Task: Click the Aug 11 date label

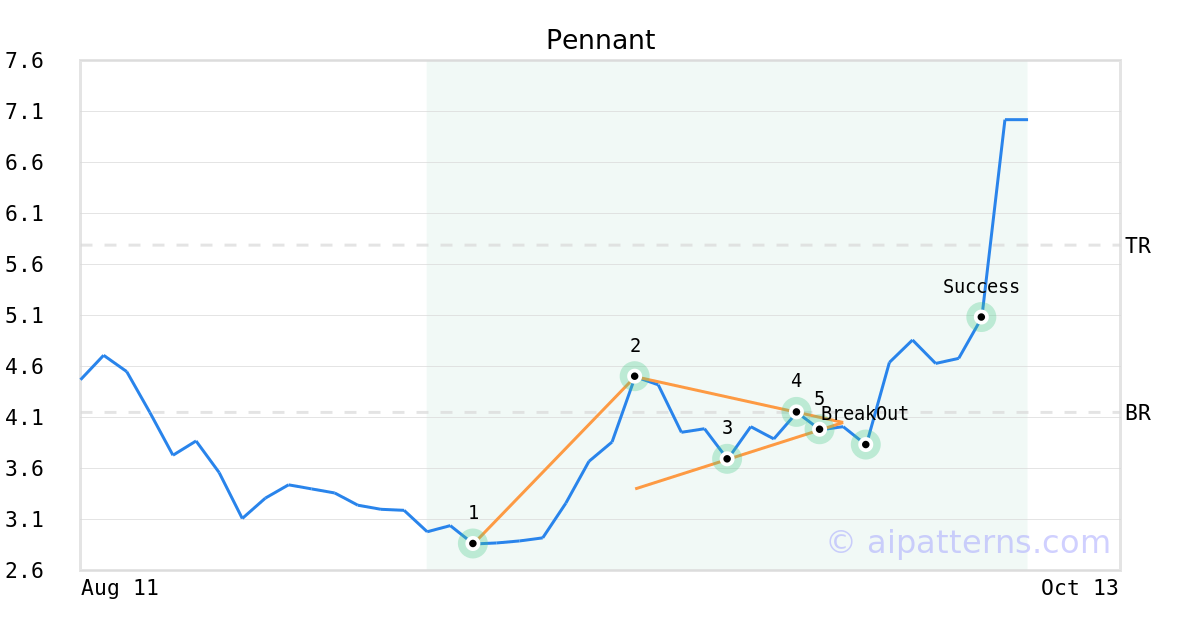Action: [x=120, y=588]
